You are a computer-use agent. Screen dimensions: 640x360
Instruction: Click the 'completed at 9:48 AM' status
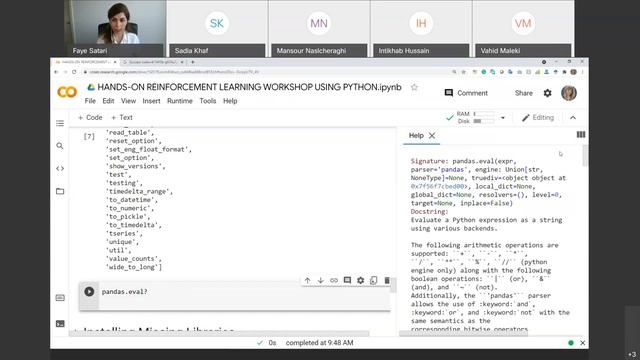point(319,343)
